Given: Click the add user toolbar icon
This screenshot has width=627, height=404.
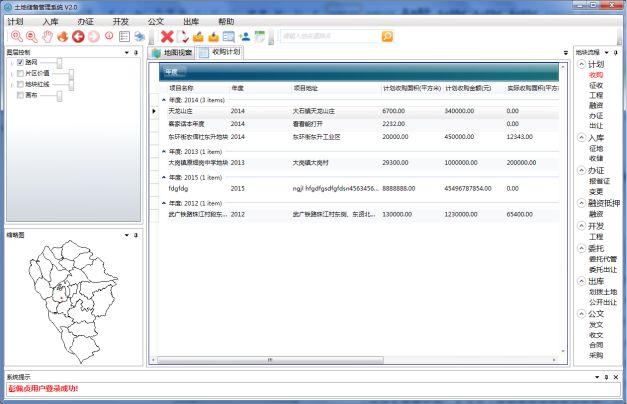Looking at the screenshot, I should 244,37.
